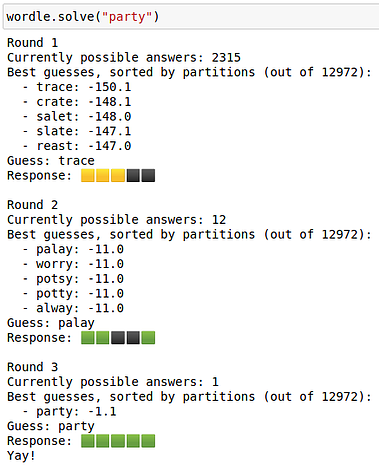
Task: Click the "party" string in the code cell
Action: pos(127,17)
